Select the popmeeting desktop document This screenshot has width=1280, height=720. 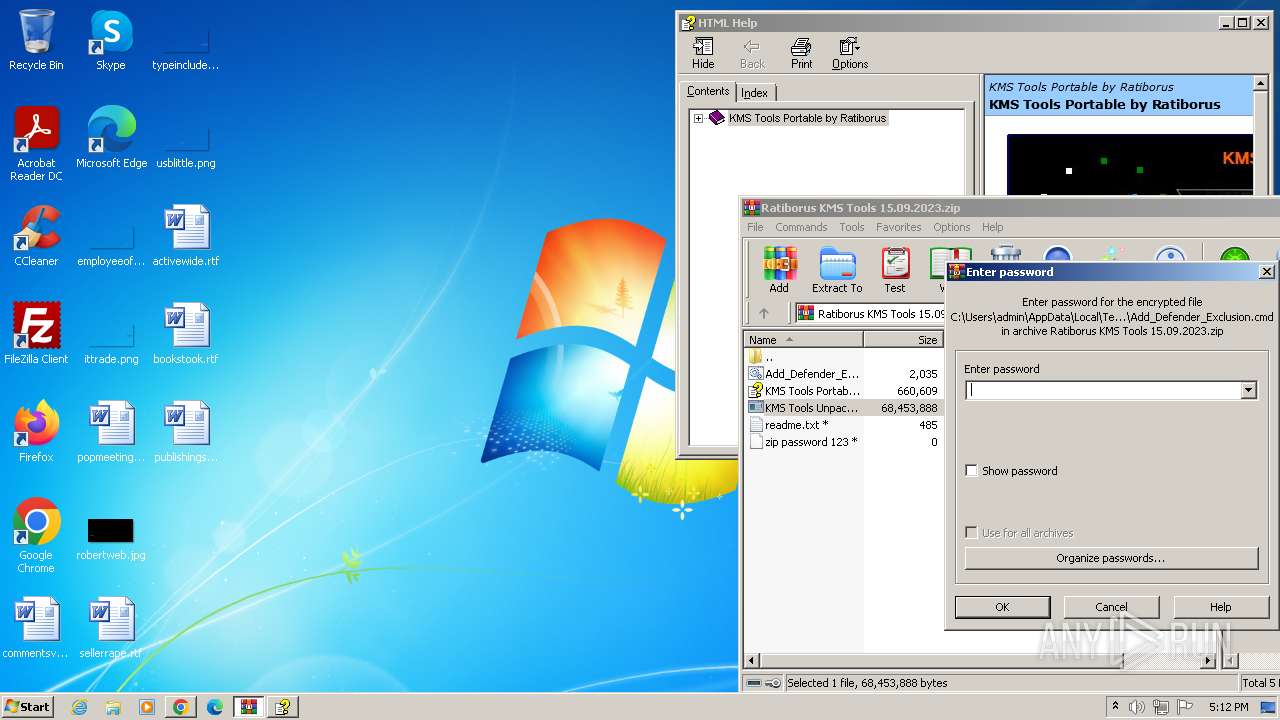tap(111, 433)
